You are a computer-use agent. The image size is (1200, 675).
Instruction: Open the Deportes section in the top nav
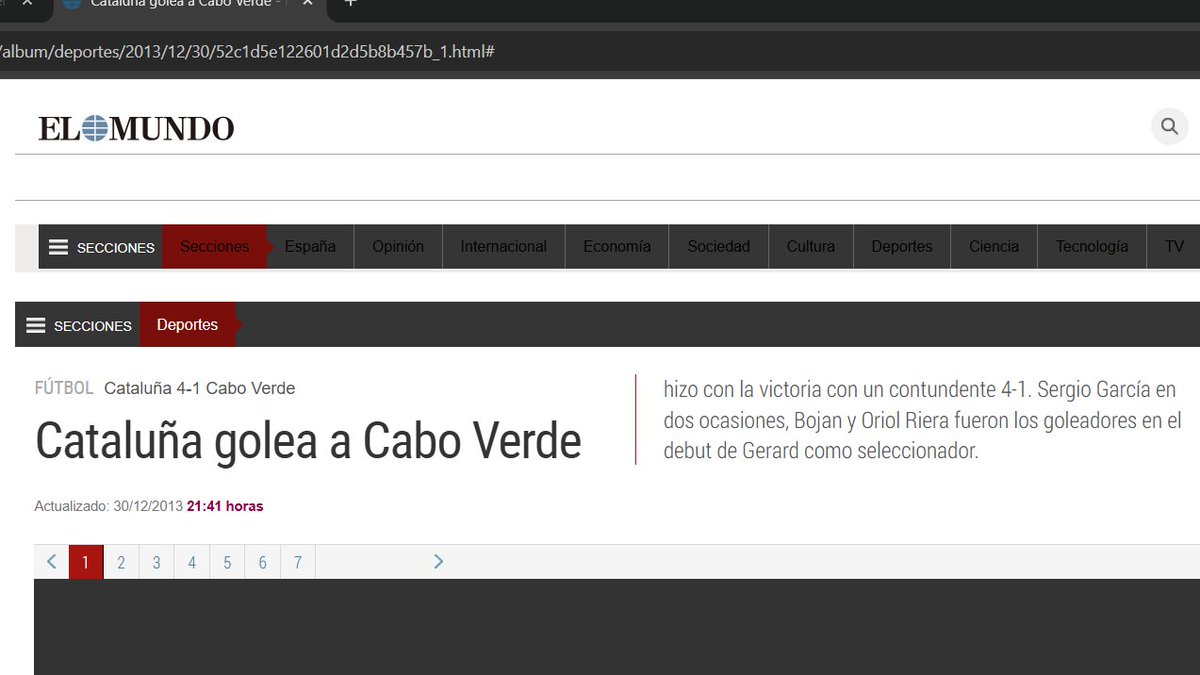pos(902,247)
